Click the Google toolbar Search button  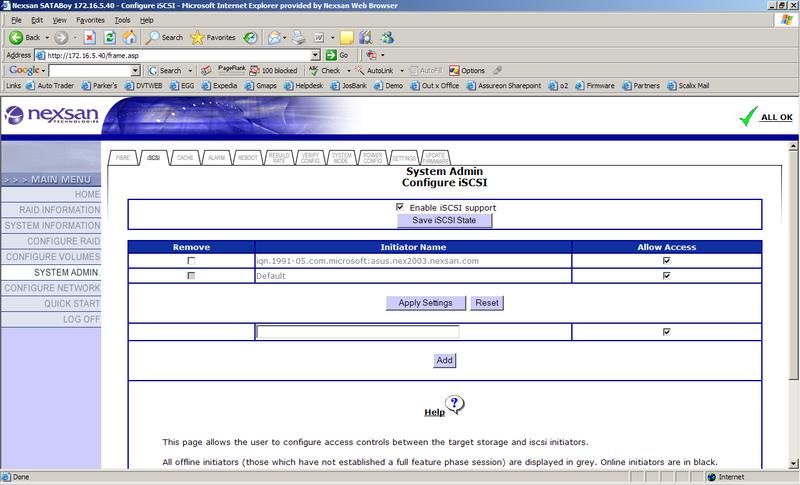point(165,70)
